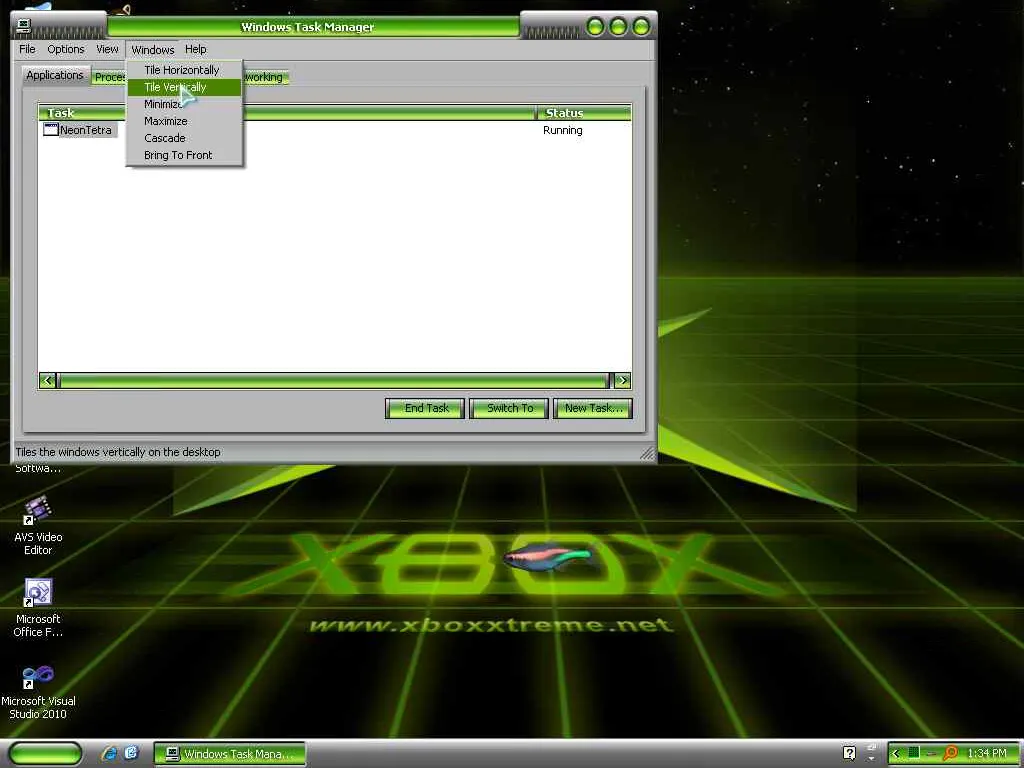Click the left arrow of horizontal scrollbar
Screen dimensions: 1024x768
(x=48, y=380)
